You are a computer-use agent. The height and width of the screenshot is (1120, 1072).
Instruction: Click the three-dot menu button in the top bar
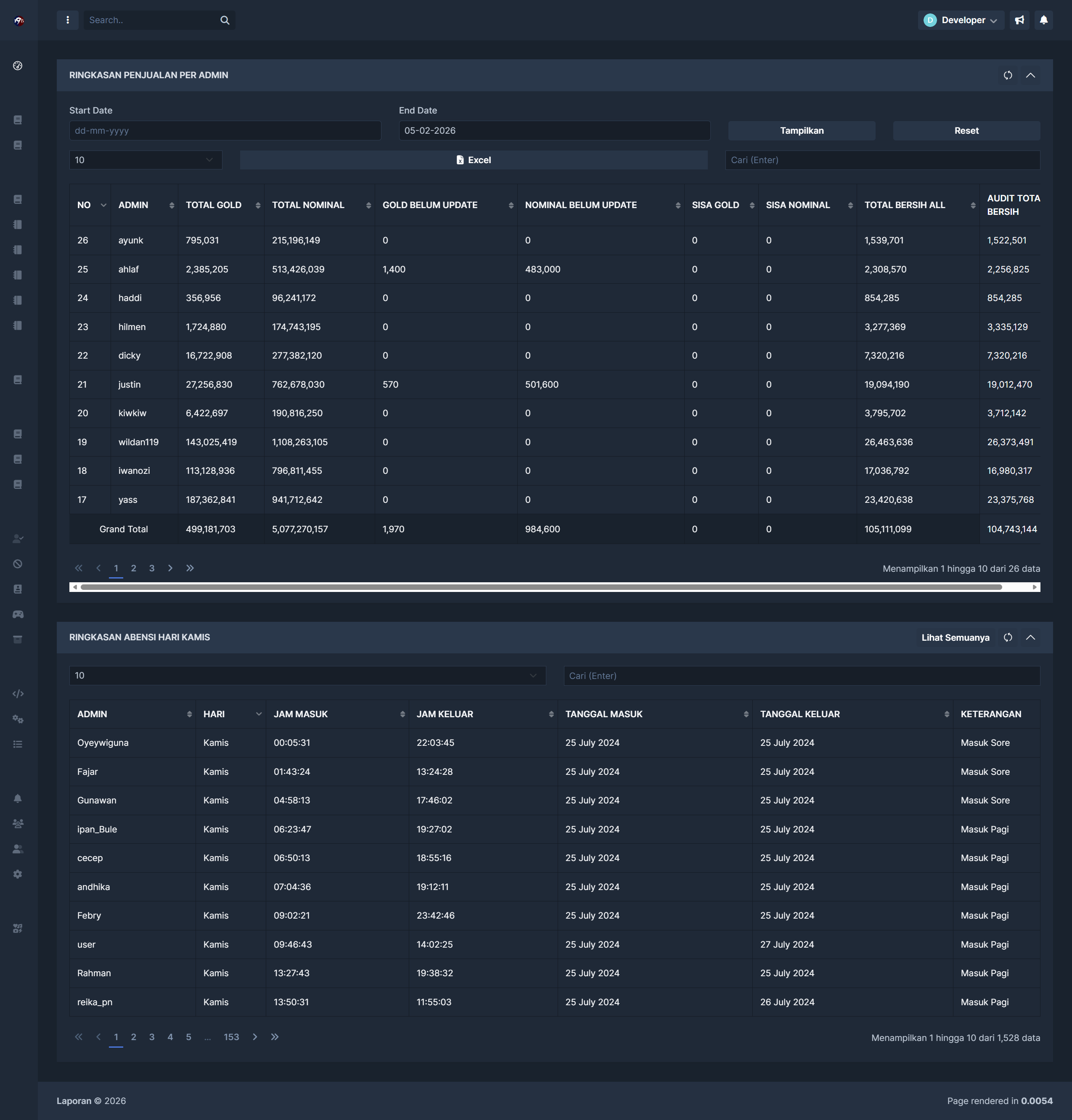pyautogui.click(x=67, y=20)
